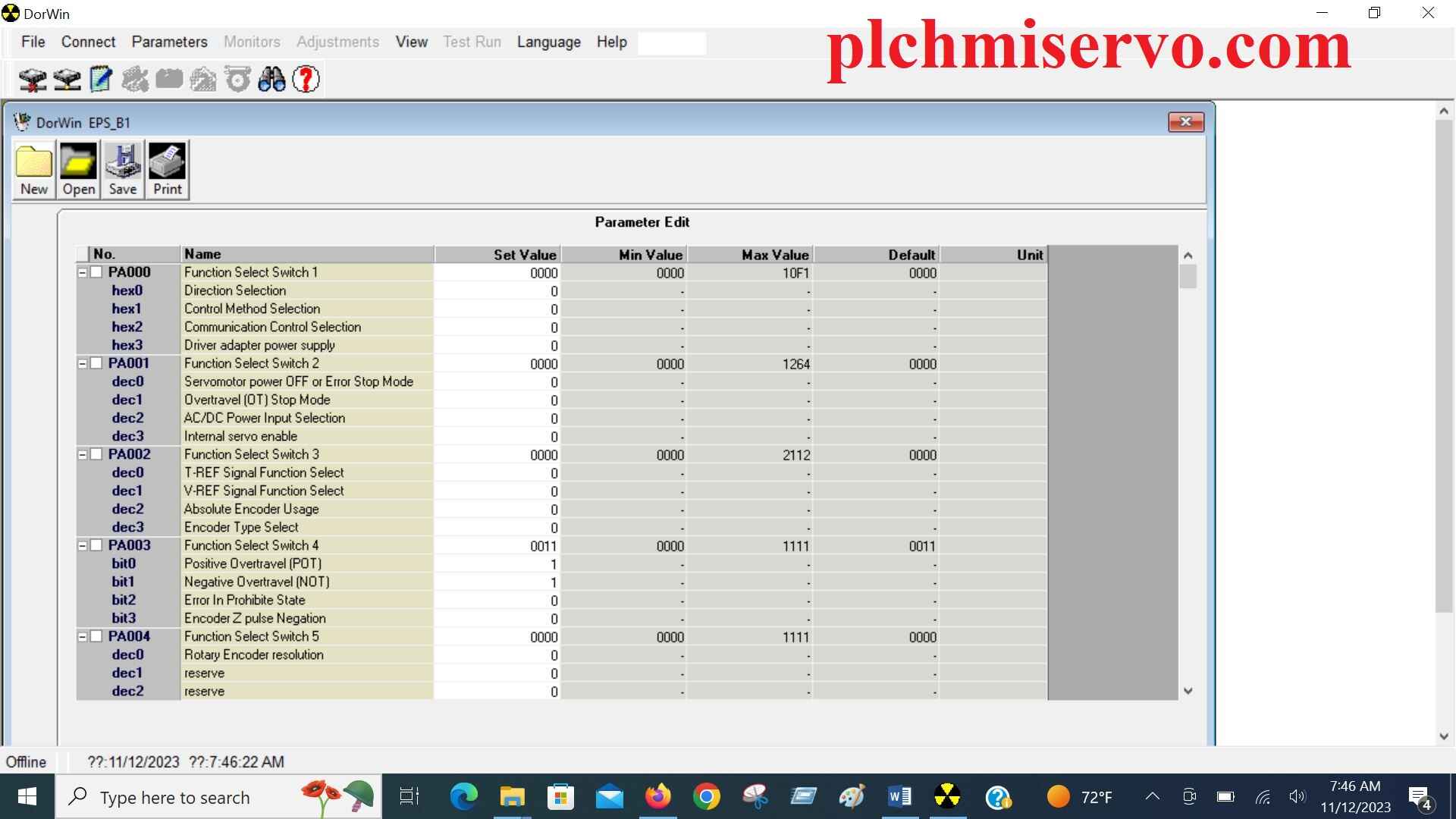Select the 'Encoder Type Select' row name
This screenshot has height=819, width=1456.
click(241, 527)
